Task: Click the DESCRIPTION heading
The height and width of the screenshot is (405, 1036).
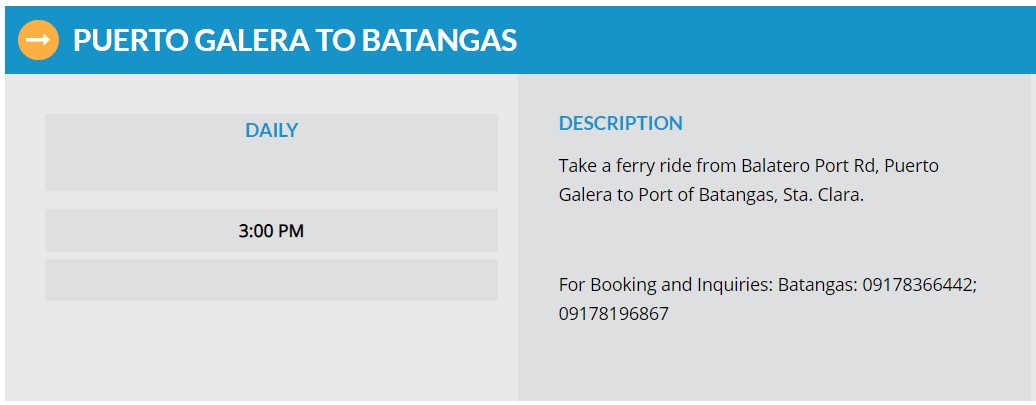Action: [x=620, y=124]
